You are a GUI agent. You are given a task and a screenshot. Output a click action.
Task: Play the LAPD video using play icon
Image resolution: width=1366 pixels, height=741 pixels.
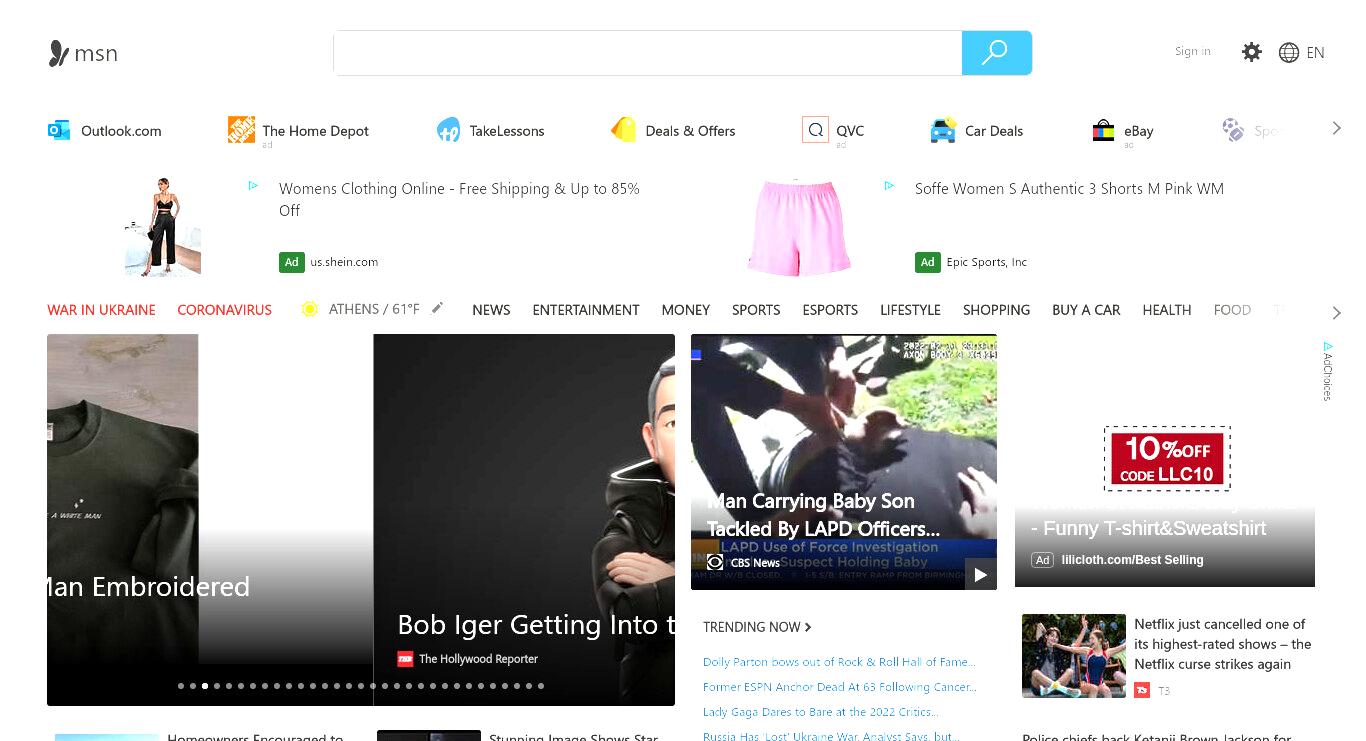coord(980,574)
